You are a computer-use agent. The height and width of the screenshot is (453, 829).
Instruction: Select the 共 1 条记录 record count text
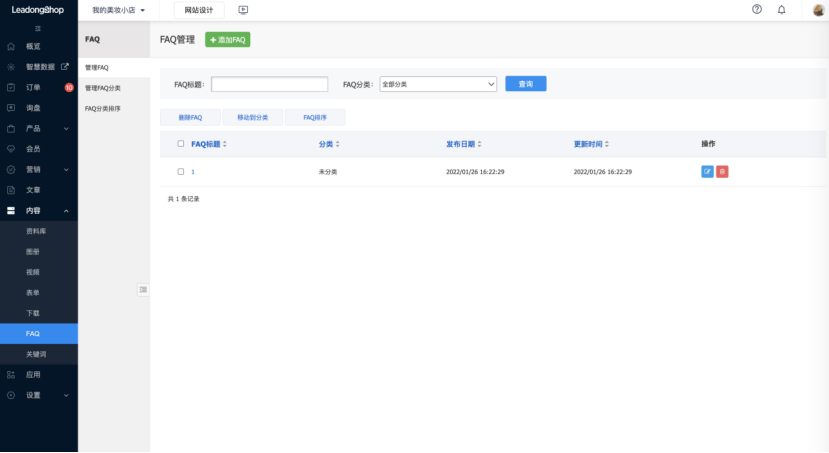point(183,199)
